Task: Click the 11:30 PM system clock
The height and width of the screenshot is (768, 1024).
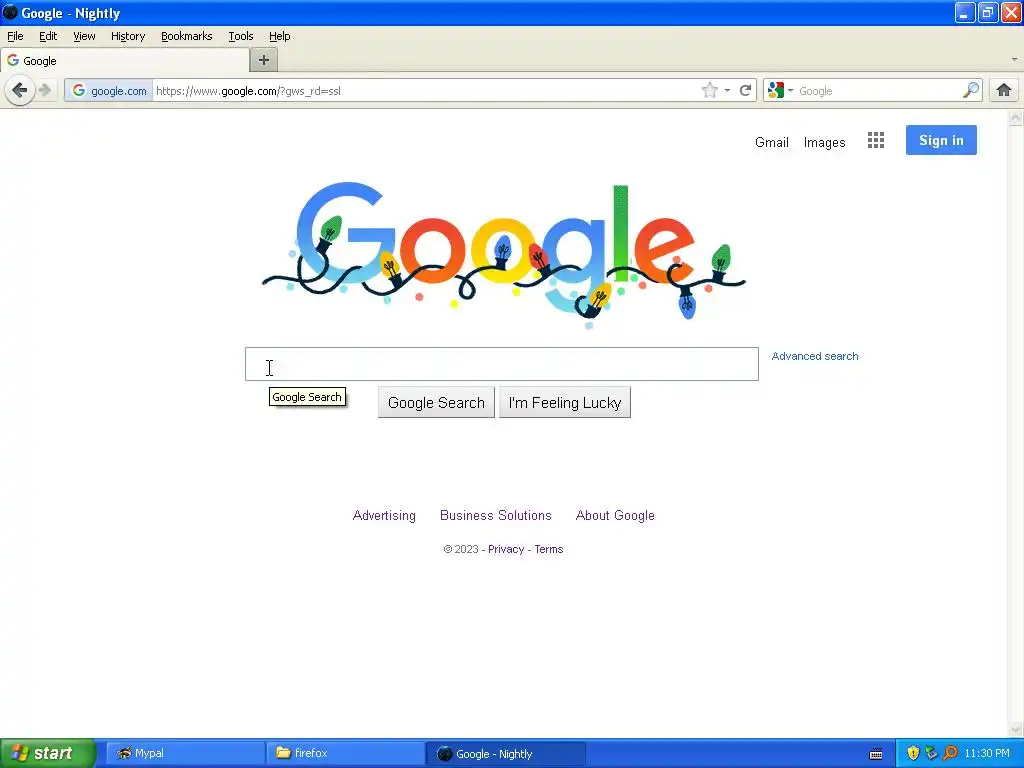Action: (x=987, y=753)
